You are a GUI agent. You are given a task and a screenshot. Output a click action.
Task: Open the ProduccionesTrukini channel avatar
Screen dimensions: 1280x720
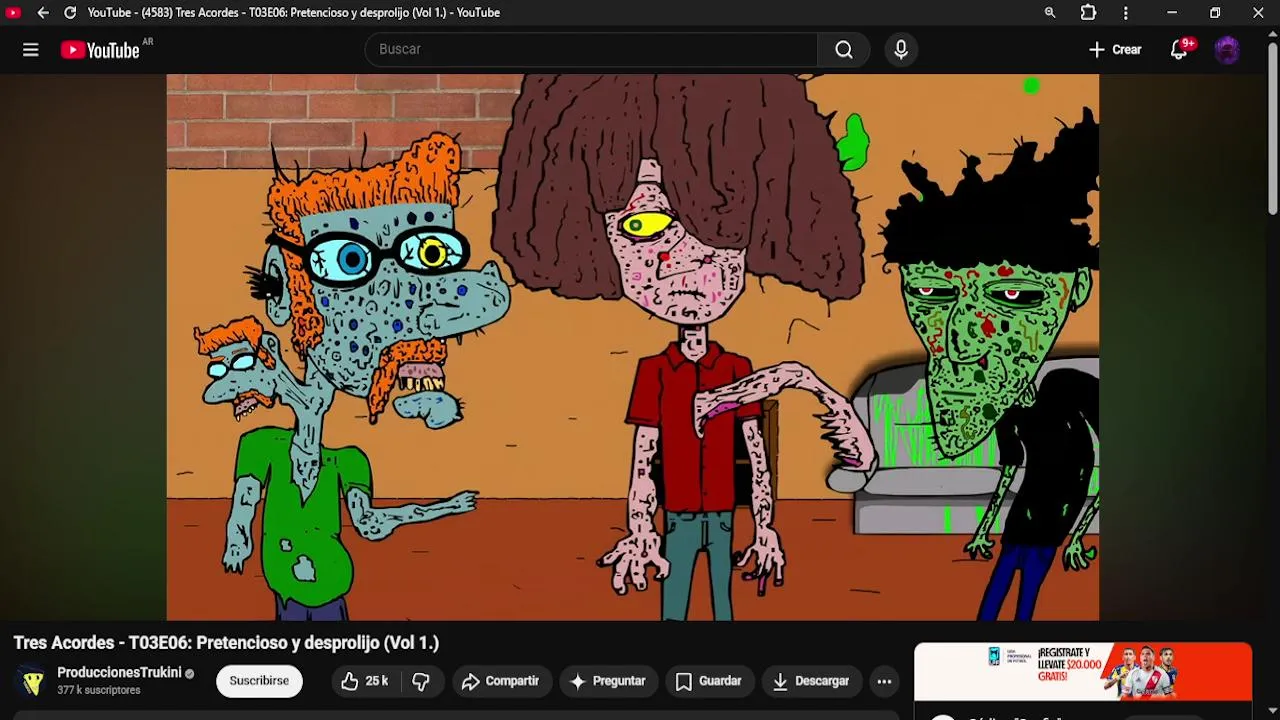pyautogui.click(x=32, y=681)
